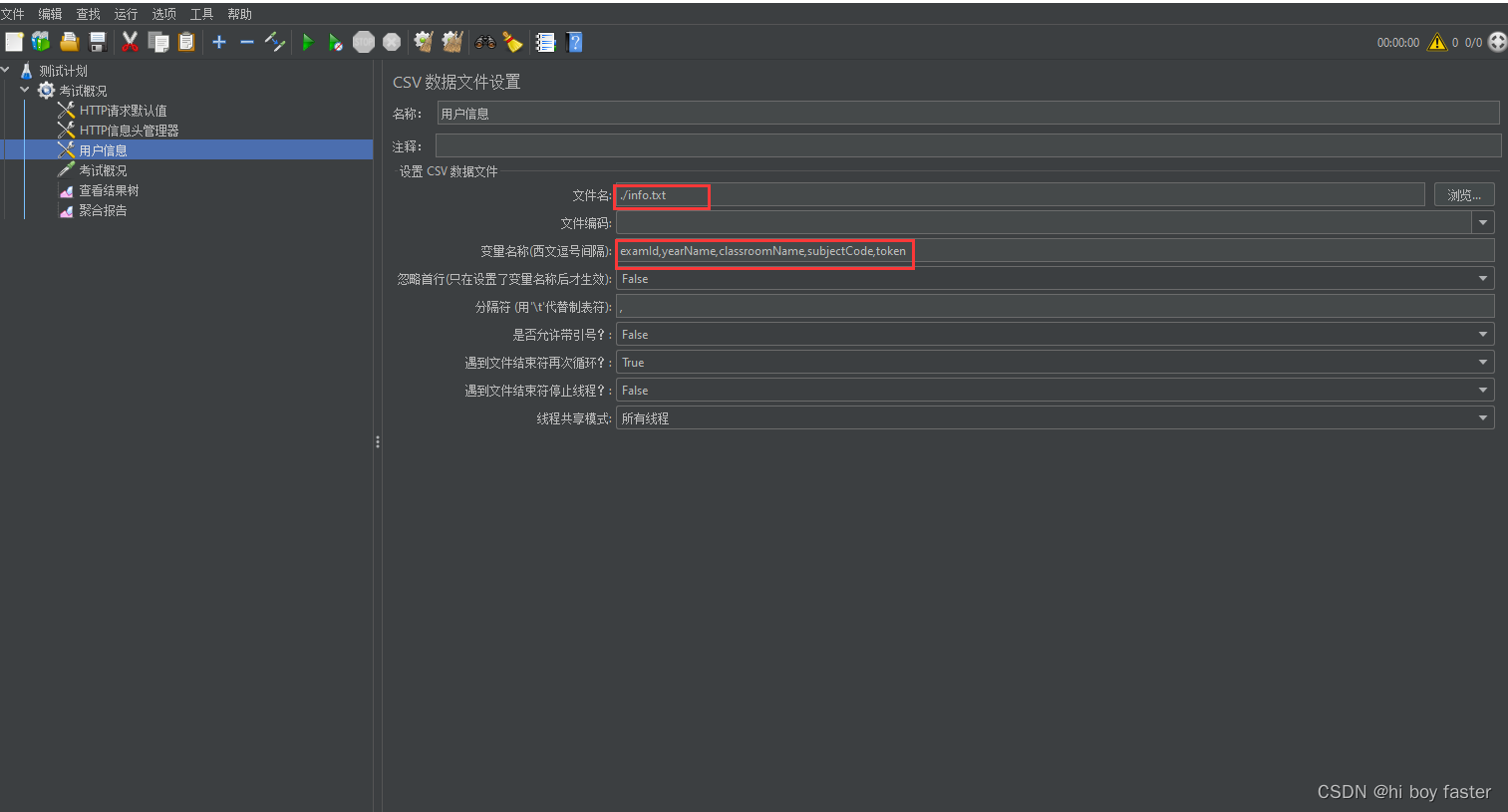Click the 0/0 thread count text
The width and height of the screenshot is (1508, 812).
click(x=1473, y=43)
